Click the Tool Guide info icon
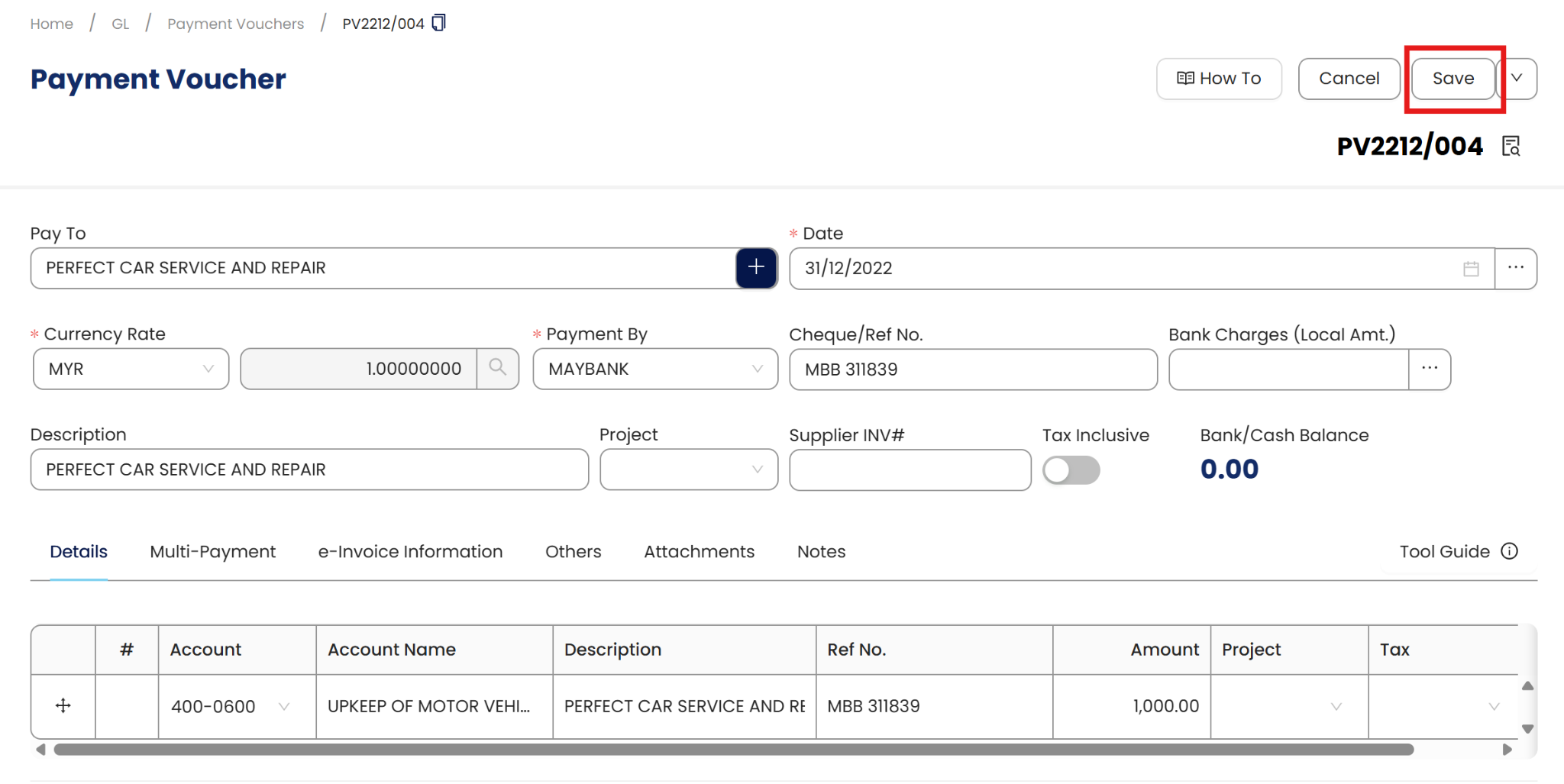This screenshot has width=1564, height=784. tap(1509, 551)
